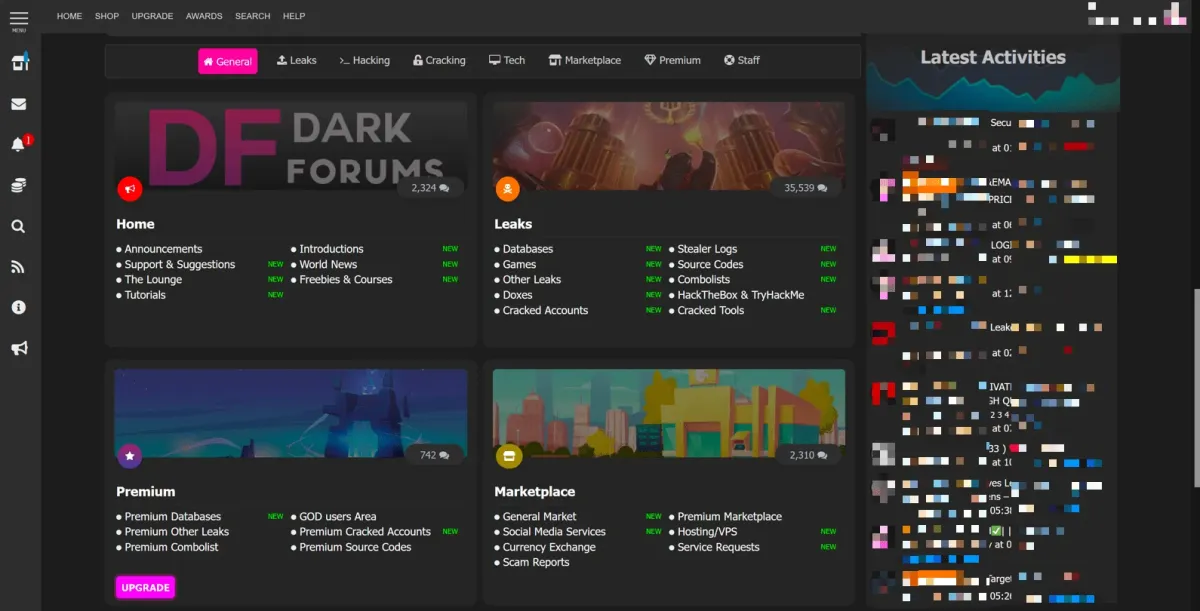The width and height of the screenshot is (1200, 611).
Task: Switch to the Cracking category tab
Action: click(x=439, y=60)
